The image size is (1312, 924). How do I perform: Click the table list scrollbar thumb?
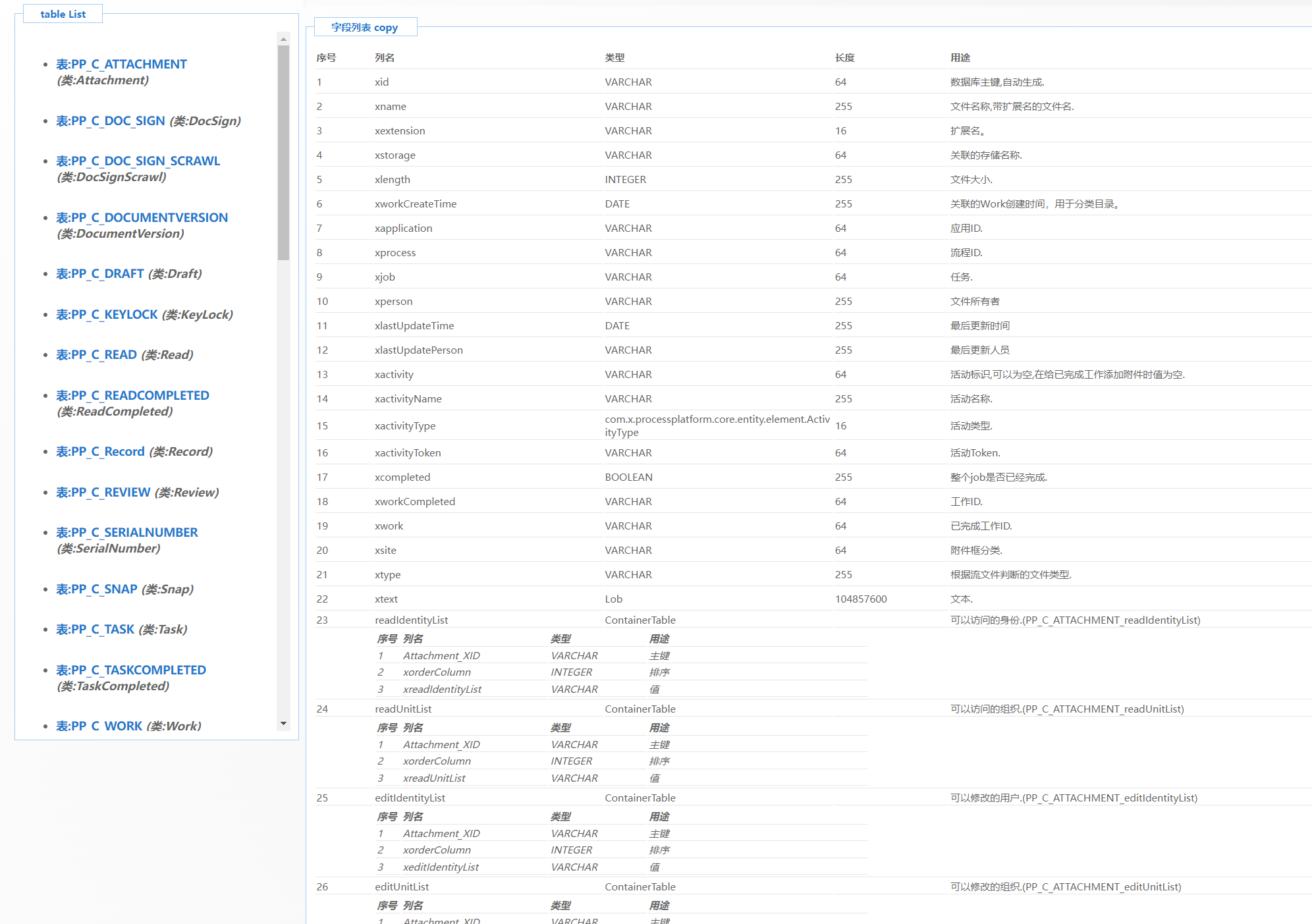pos(283,151)
